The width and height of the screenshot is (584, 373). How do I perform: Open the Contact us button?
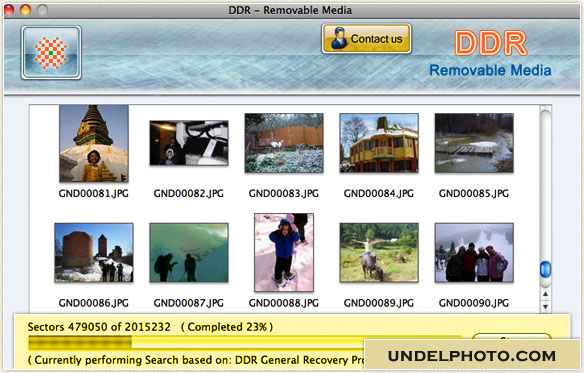(x=366, y=39)
